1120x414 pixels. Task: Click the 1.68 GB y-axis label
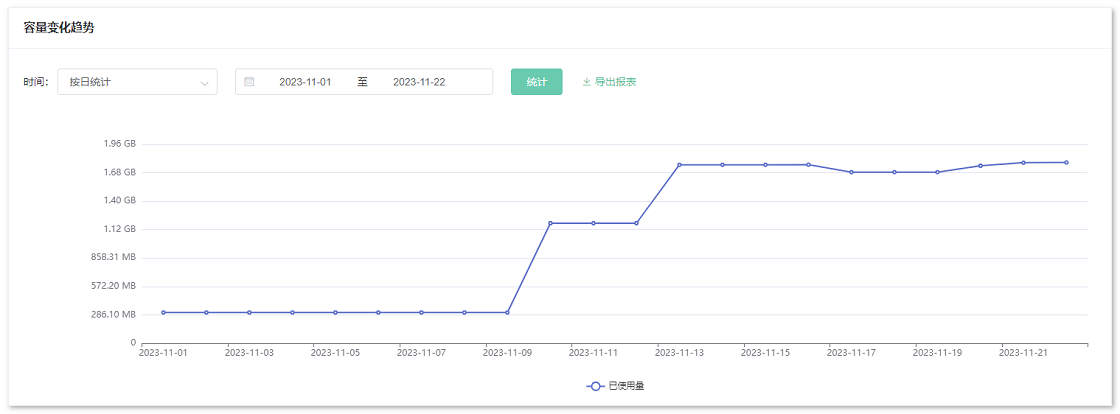pyautogui.click(x=120, y=172)
